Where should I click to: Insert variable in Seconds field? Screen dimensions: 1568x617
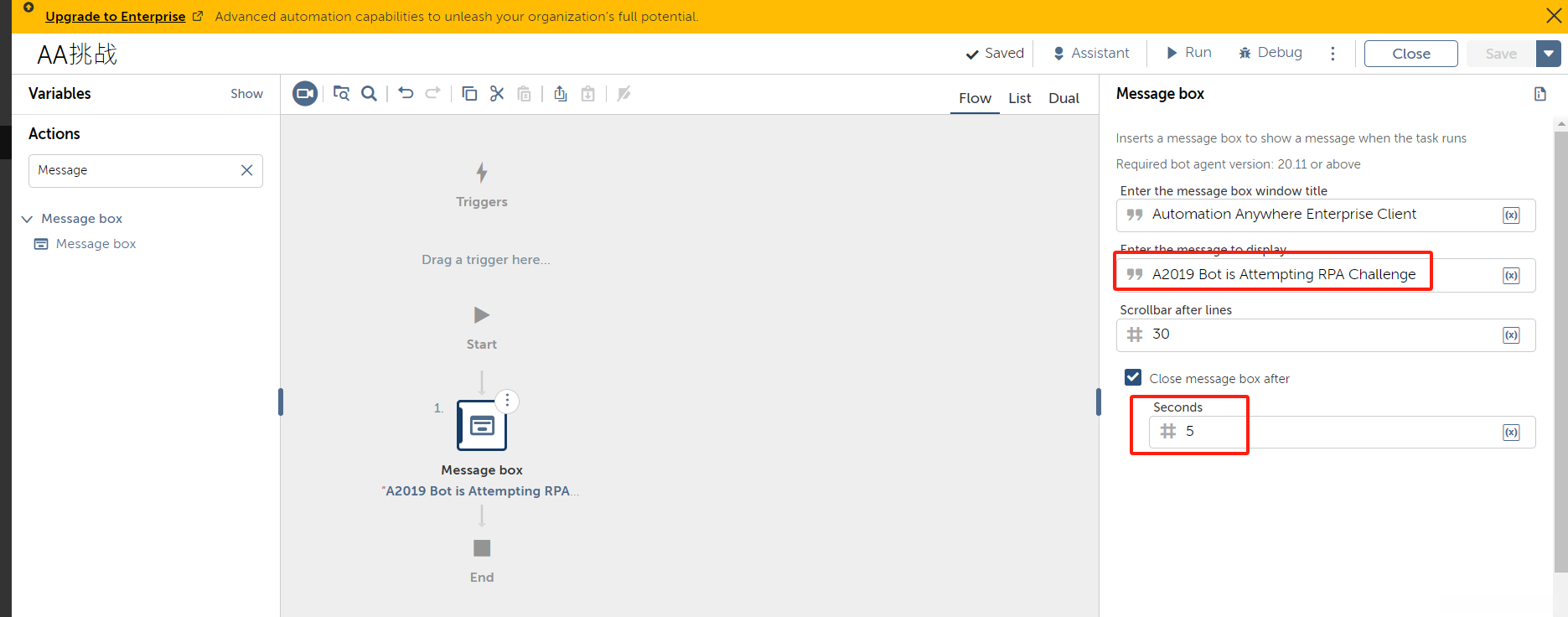coord(1511,433)
